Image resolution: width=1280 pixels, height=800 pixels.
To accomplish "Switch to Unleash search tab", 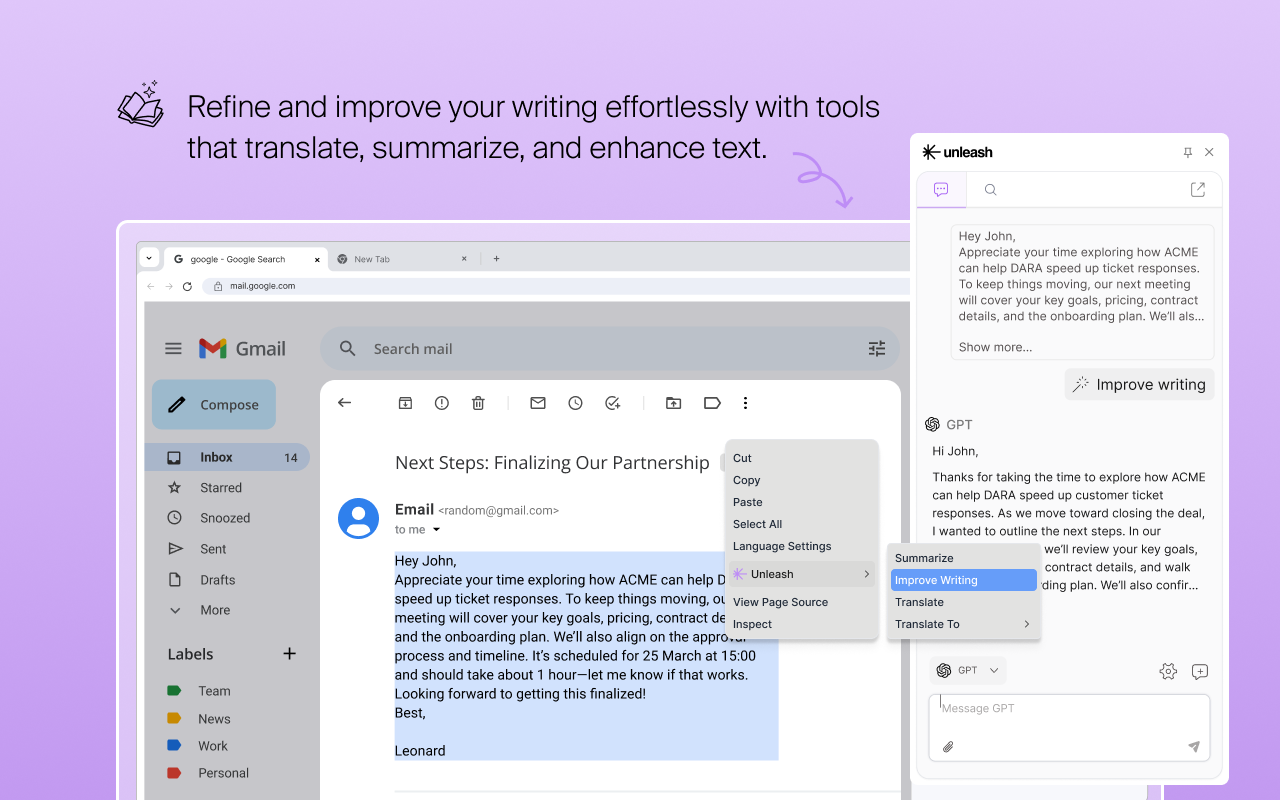I will (x=990, y=190).
